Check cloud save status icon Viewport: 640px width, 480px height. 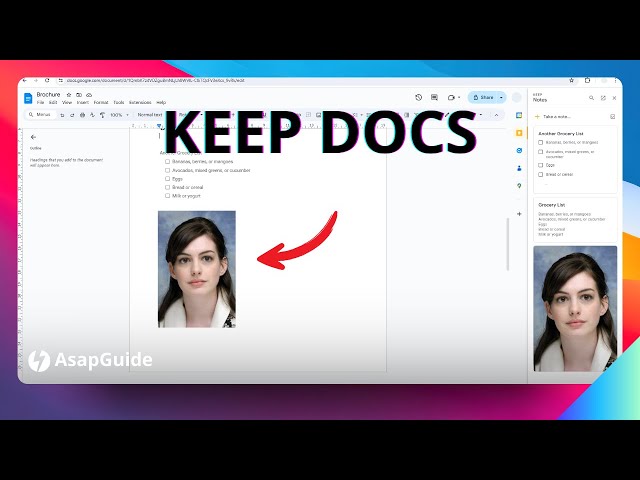[89, 95]
